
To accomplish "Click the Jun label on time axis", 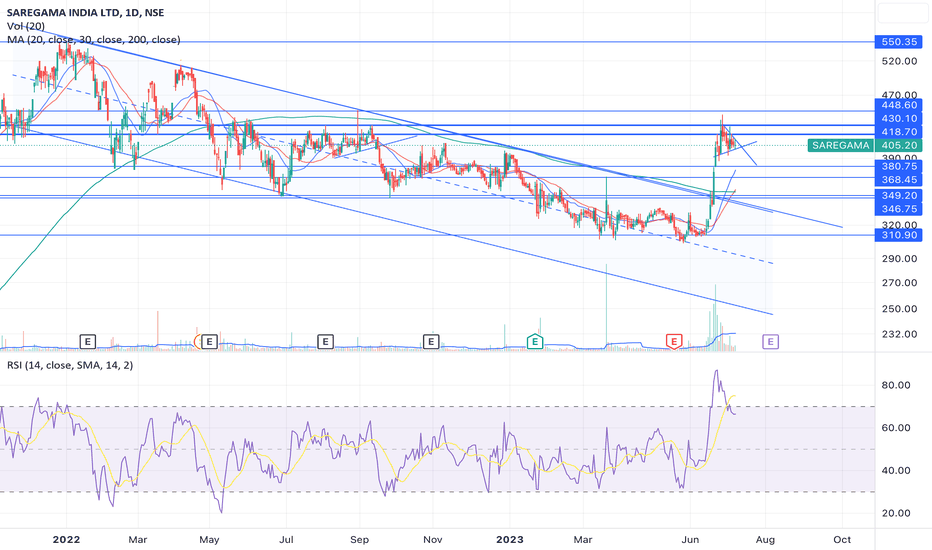I will 690,540.
